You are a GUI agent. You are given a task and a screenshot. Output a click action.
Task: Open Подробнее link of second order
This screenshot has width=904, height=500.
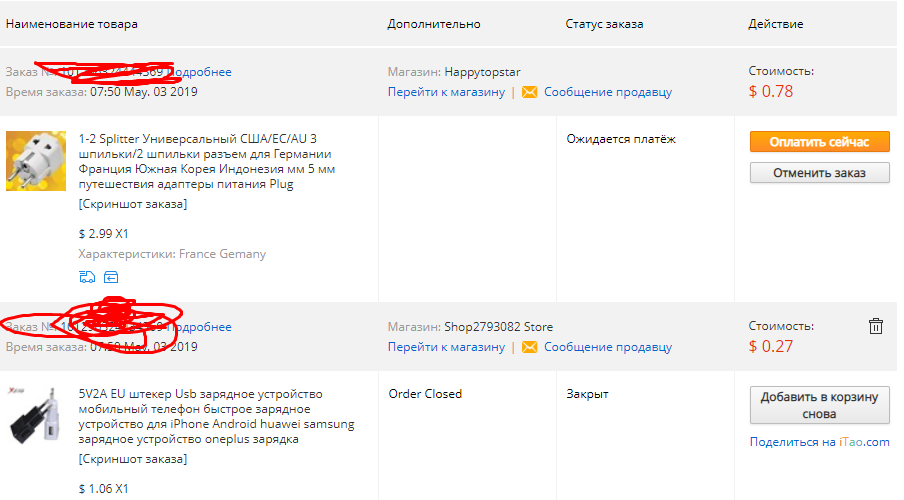point(201,327)
